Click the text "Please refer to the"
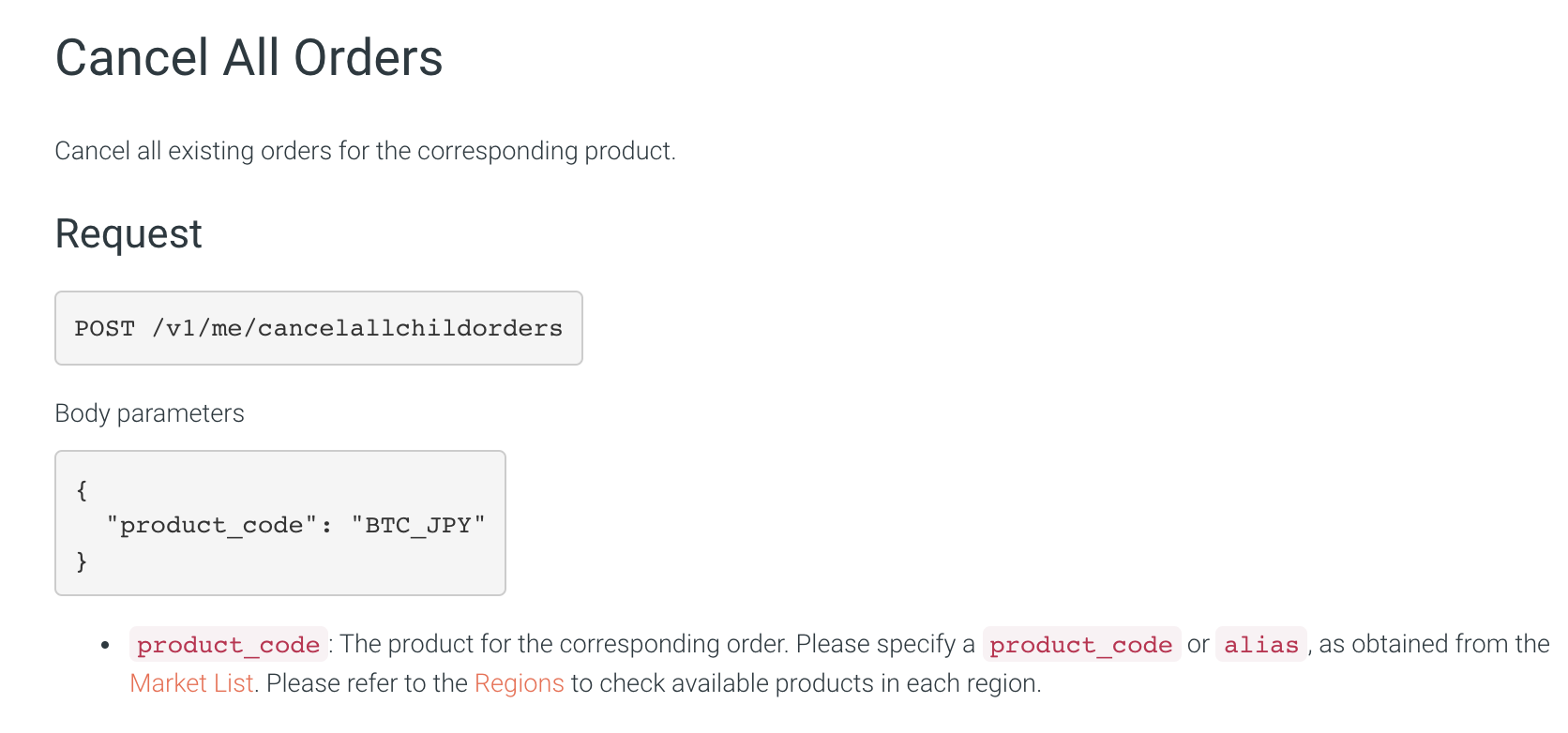The width and height of the screenshot is (1568, 733). (367, 683)
